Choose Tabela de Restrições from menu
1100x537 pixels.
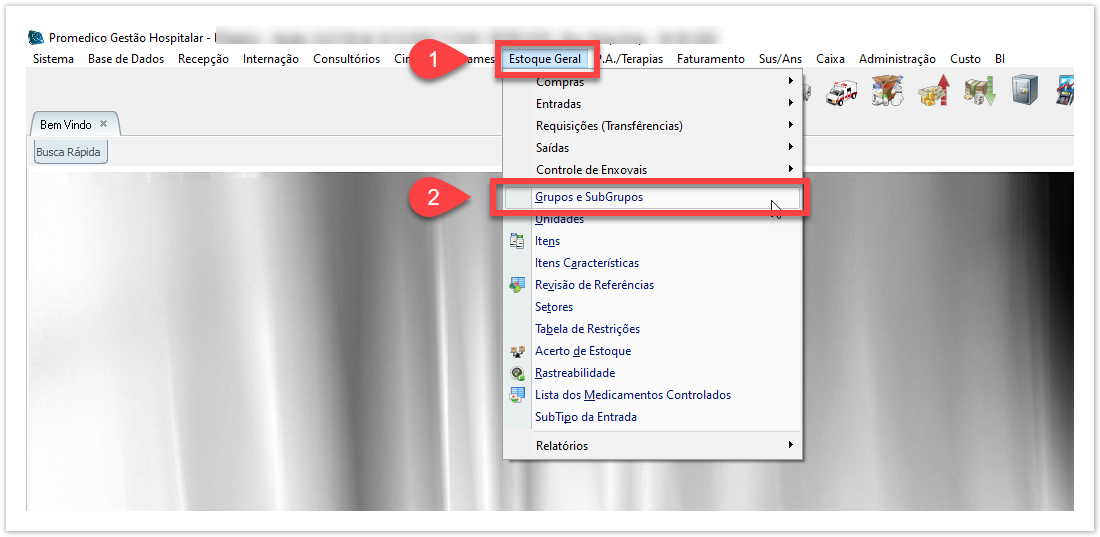pos(587,329)
